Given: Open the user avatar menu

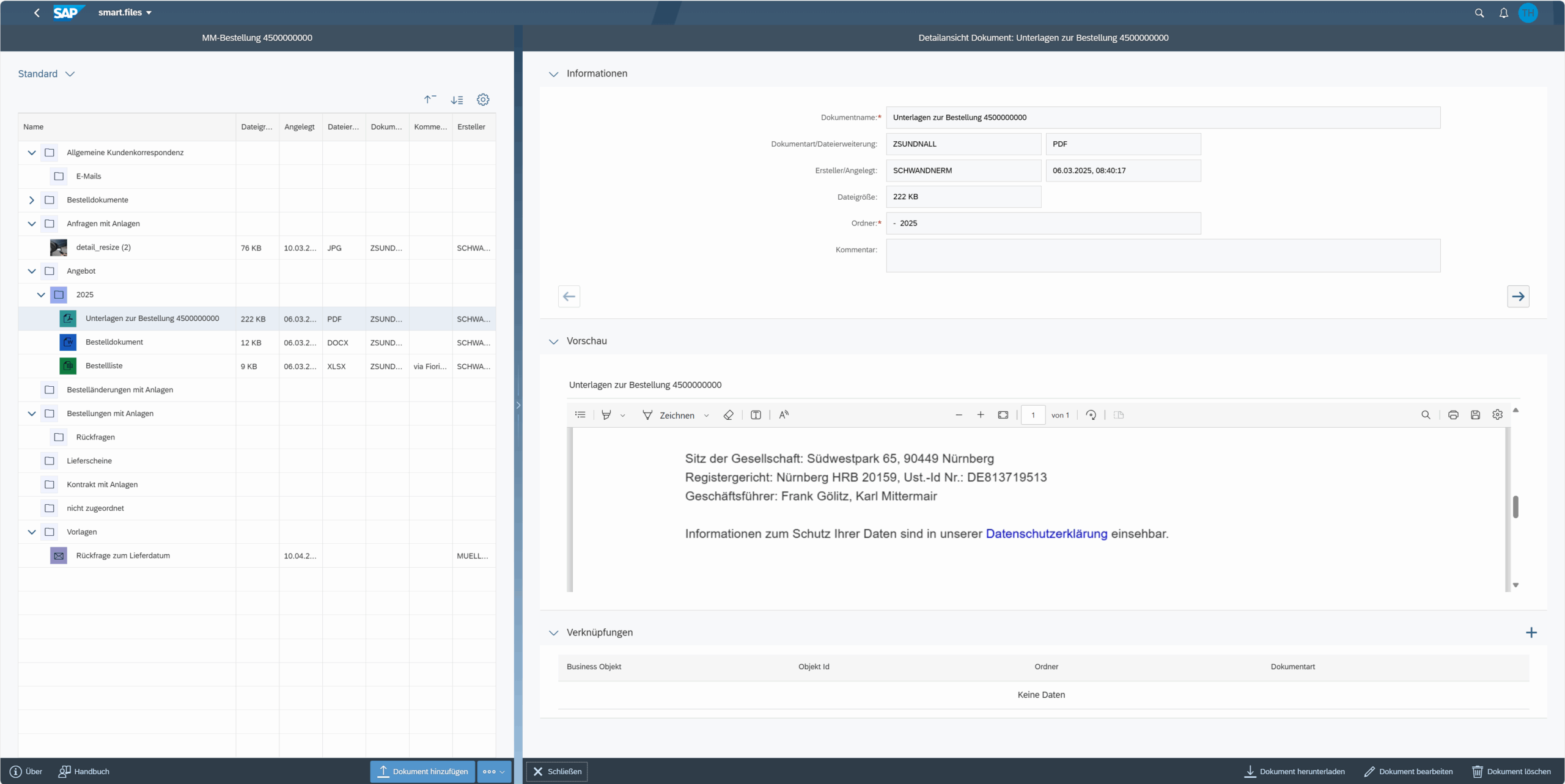Looking at the screenshot, I should (x=1528, y=13).
